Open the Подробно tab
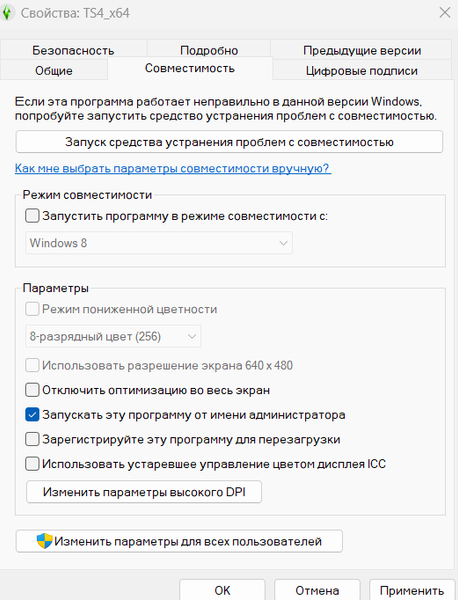This screenshot has width=458, height=600. [x=209, y=50]
